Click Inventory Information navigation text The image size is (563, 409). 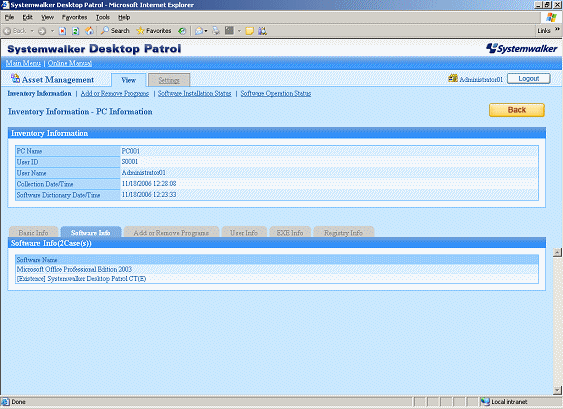click(39, 93)
